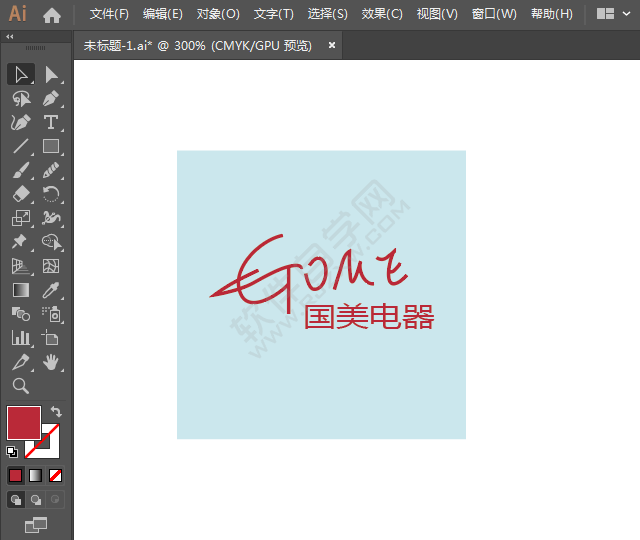Open the 编辑(E) menu

click(163, 14)
